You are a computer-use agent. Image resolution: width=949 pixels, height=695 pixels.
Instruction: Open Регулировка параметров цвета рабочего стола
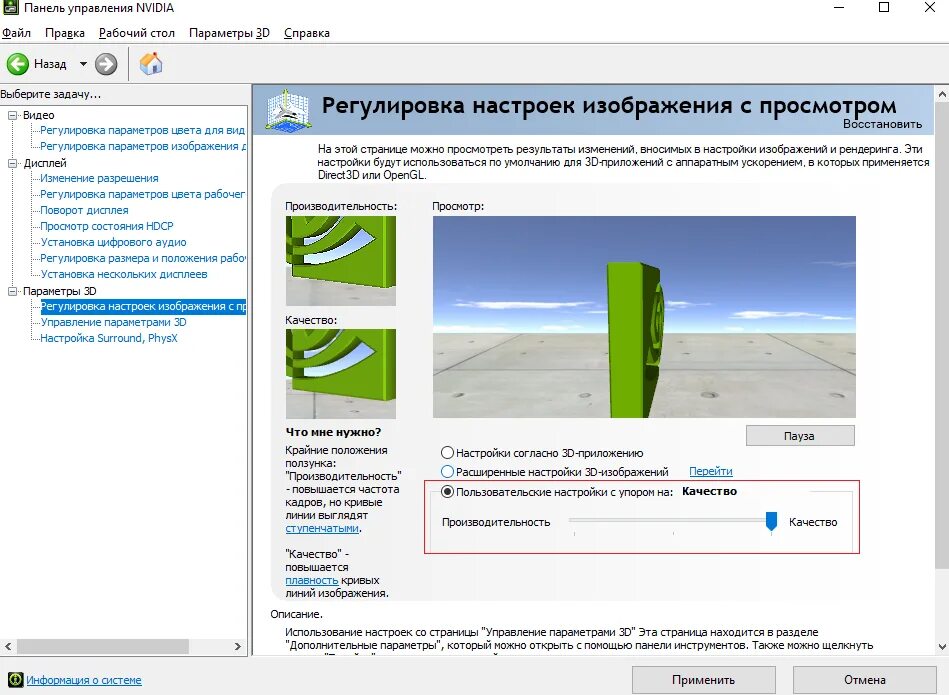click(x=142, y=194)
